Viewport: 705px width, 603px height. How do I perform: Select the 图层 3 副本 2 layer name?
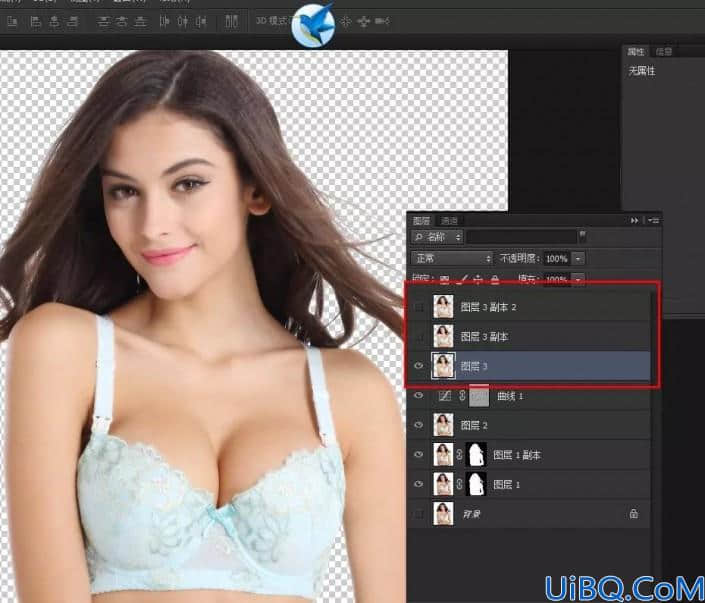click(488, 307)
